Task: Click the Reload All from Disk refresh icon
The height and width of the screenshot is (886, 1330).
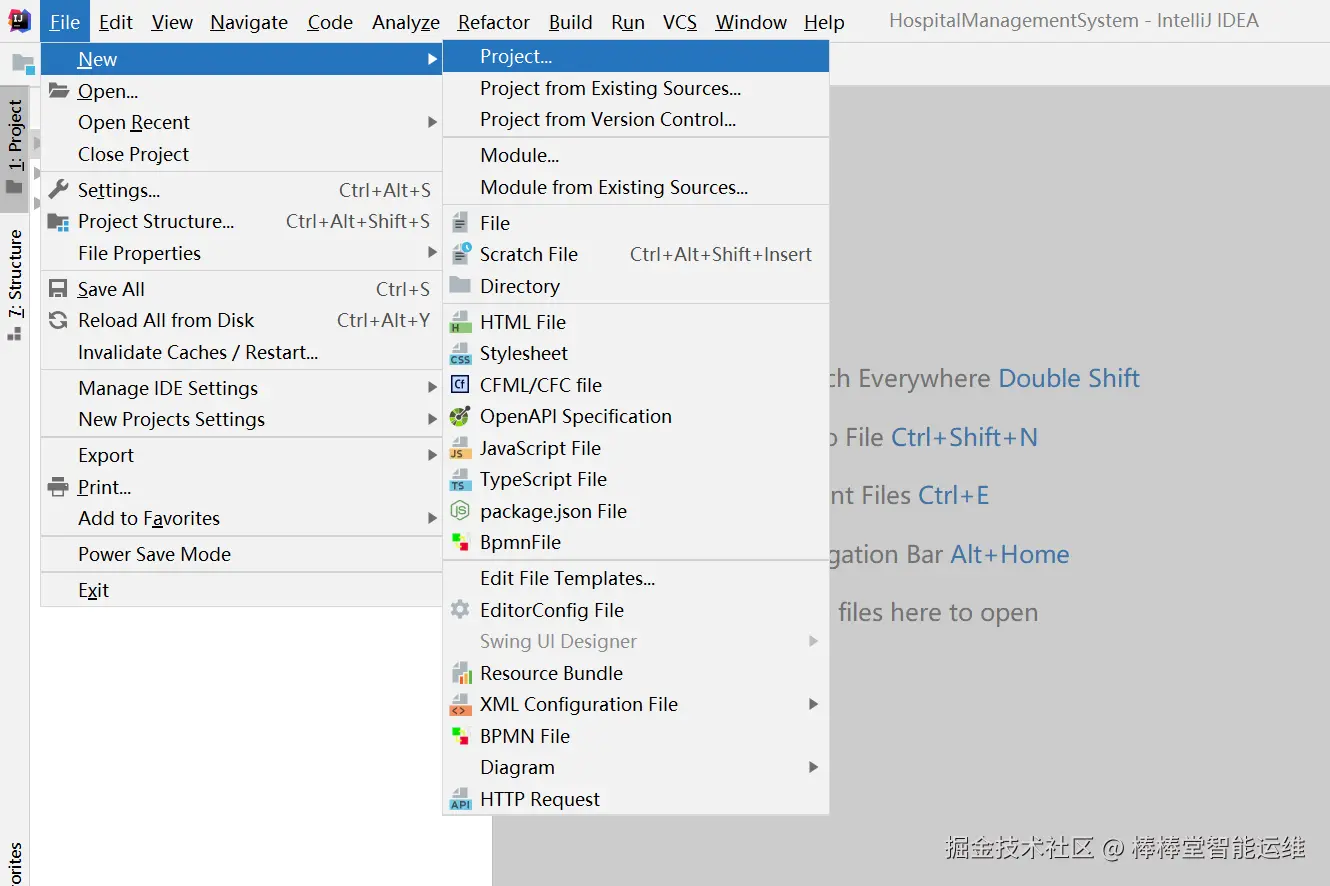Action: (x=59, y=321)
